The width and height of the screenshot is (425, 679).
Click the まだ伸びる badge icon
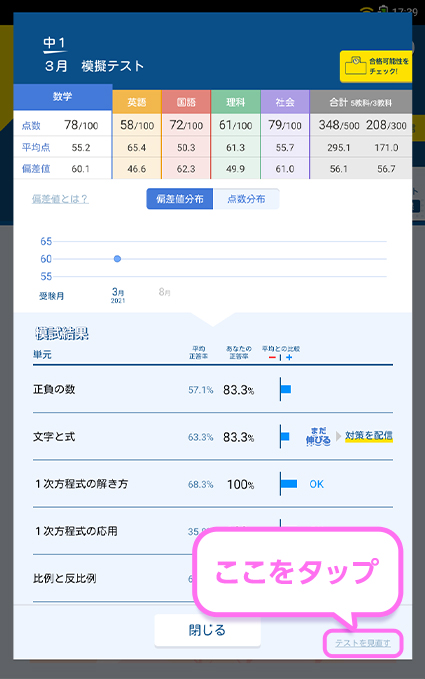318,436
